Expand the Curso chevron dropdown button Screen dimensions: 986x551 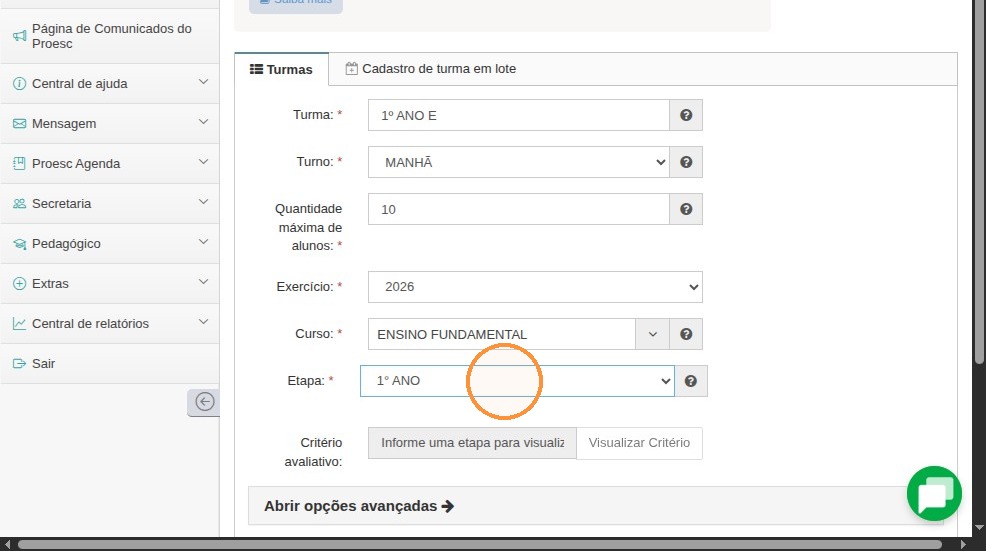(x=652, y=334)
